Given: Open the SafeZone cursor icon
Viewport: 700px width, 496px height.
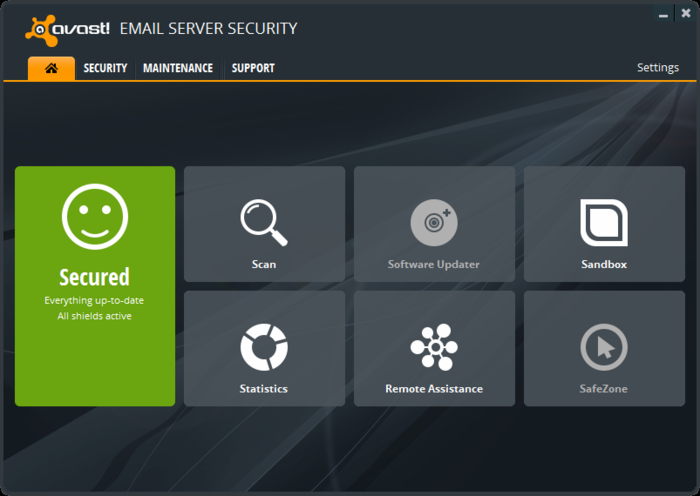Looking at the screenshot, I should coord(604,347).
